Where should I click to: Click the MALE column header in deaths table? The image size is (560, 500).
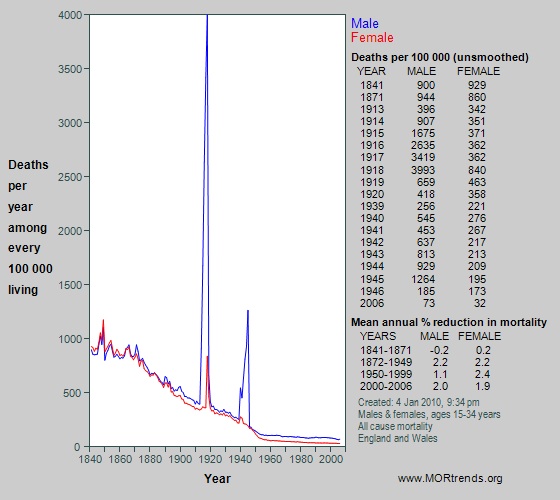[x=421, y=71]
